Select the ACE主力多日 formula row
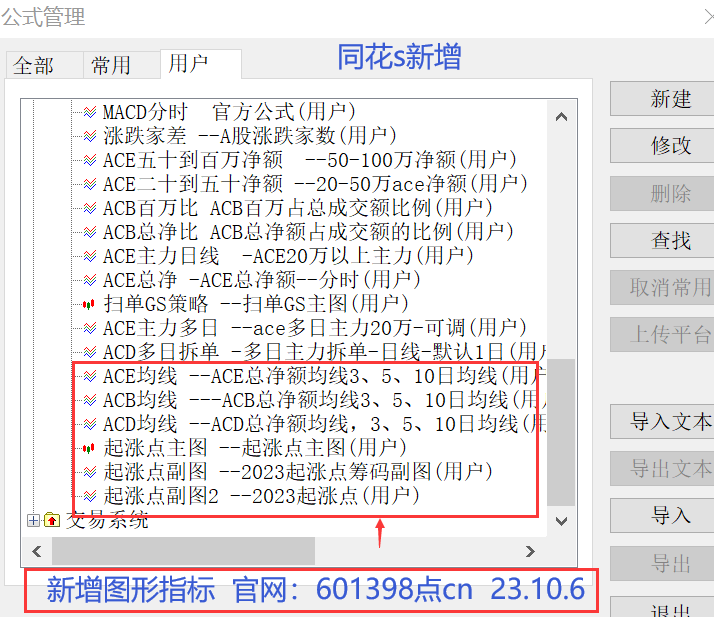Viewport: 714px width, 617px height. coord(315,328)
